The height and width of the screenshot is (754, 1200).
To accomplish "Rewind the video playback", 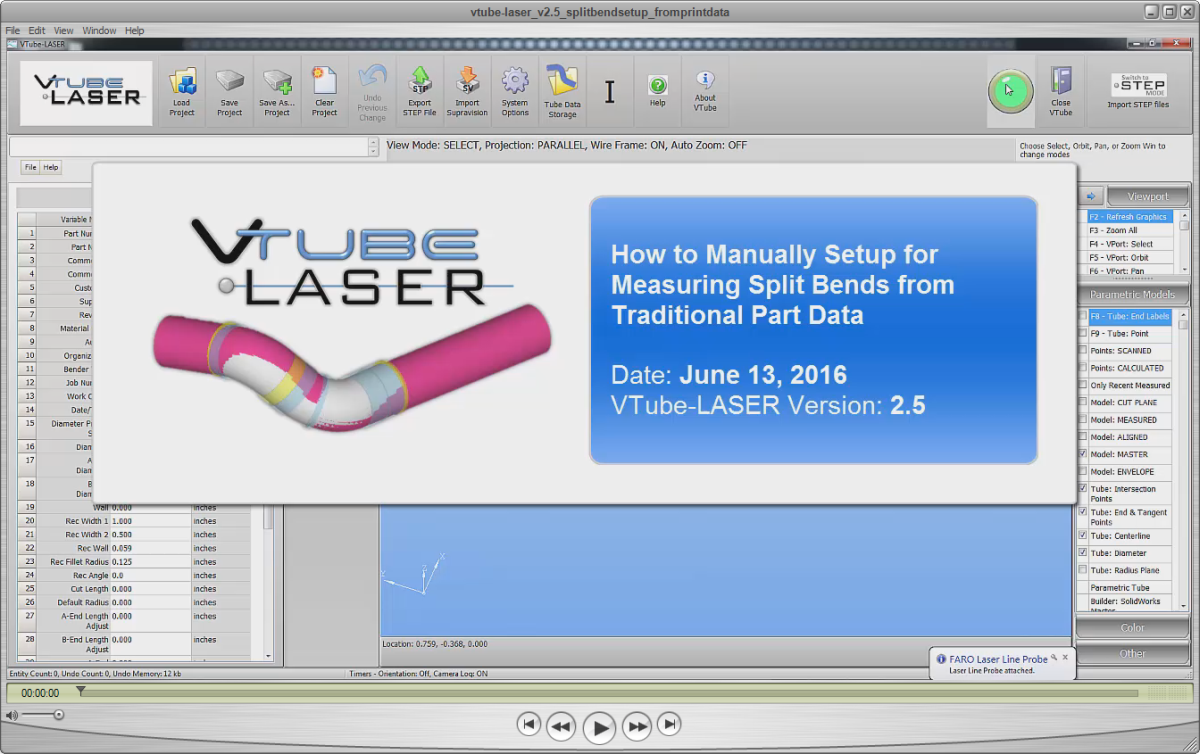I will 561,726.
